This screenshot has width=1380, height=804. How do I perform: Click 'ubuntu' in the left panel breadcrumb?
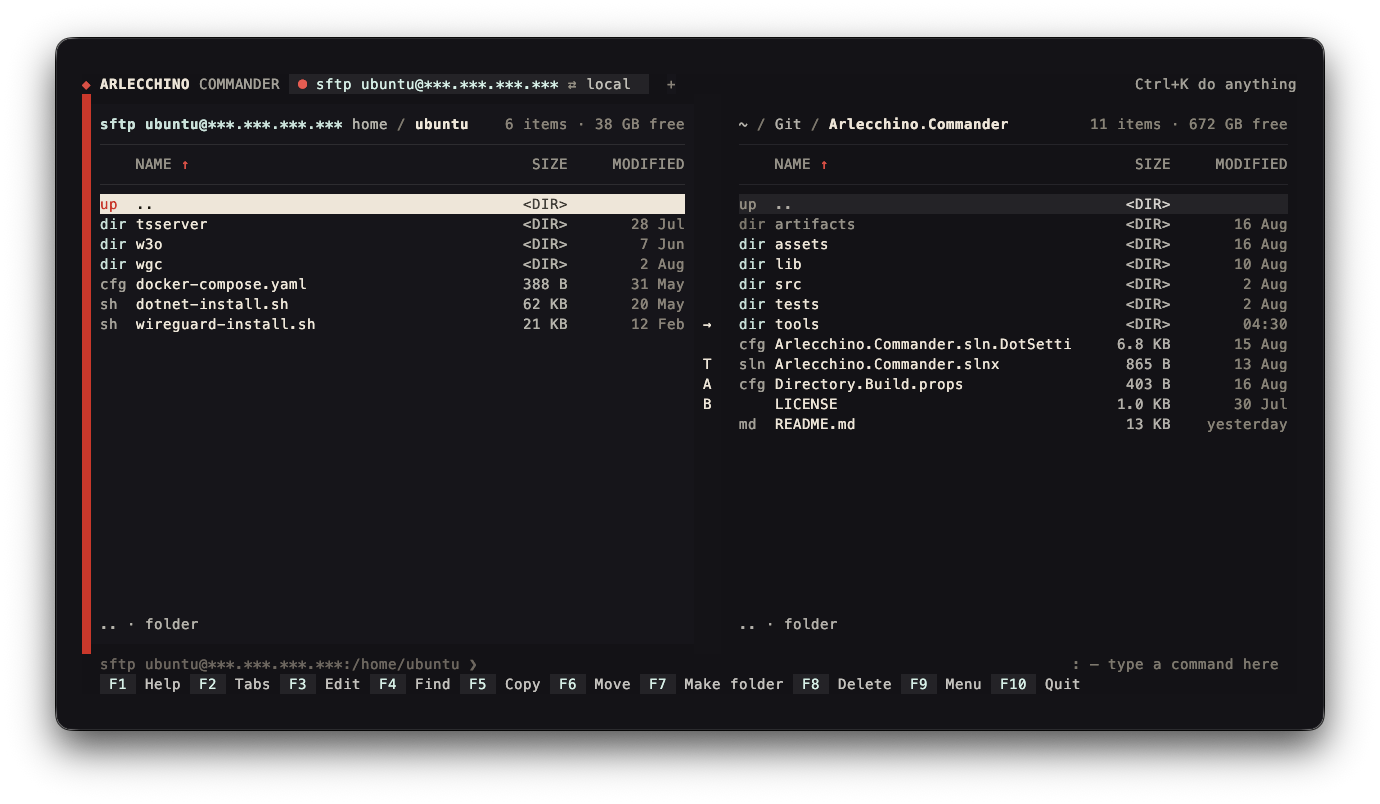coord(442,125)
